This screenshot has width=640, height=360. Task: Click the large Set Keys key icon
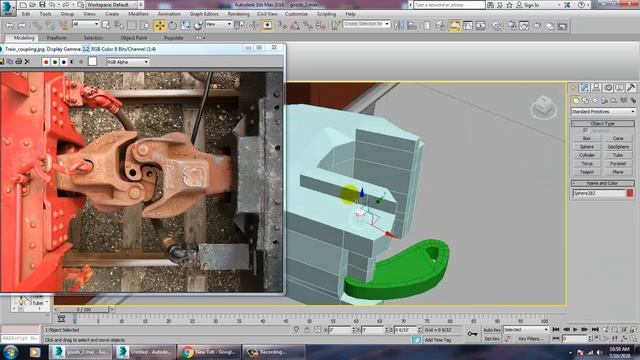click(472, 334)
